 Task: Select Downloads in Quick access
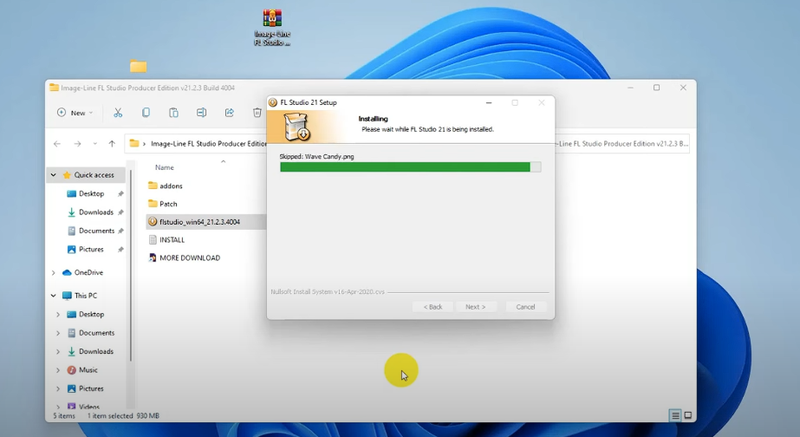96,212
